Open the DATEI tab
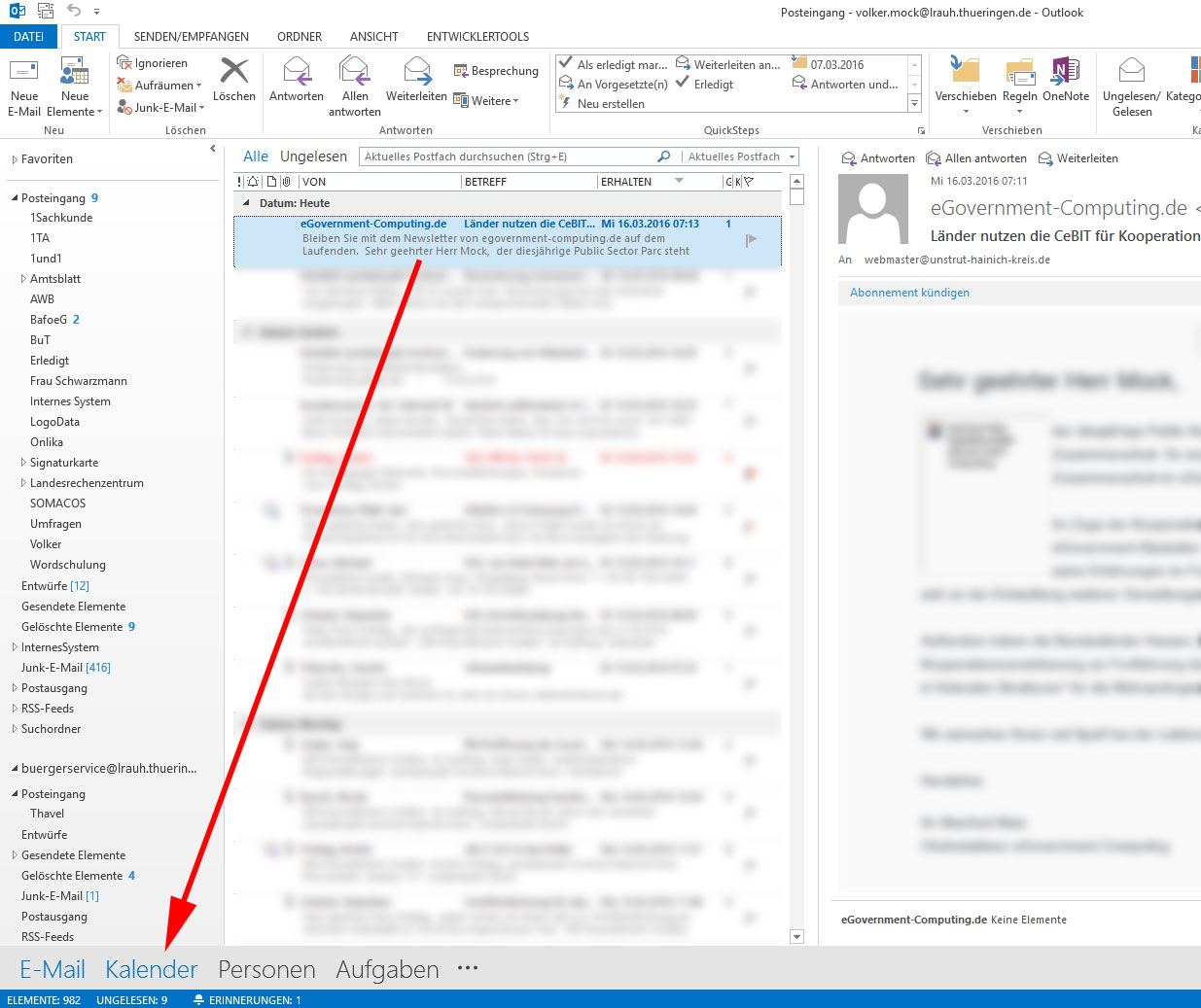 tap(29, 37)
